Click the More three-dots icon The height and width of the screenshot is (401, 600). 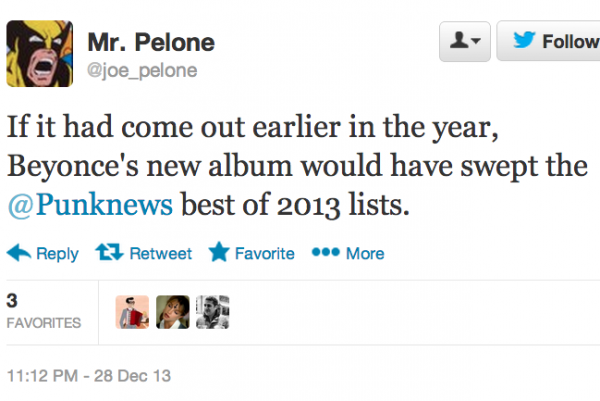[325, 253]
